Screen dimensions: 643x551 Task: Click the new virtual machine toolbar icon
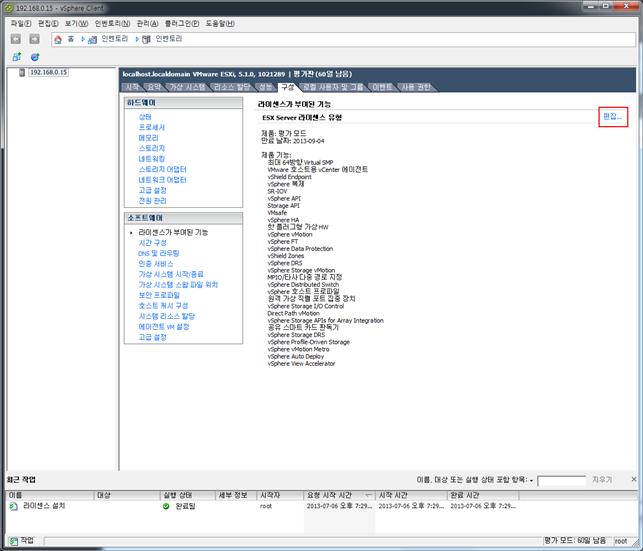[16, 57]
